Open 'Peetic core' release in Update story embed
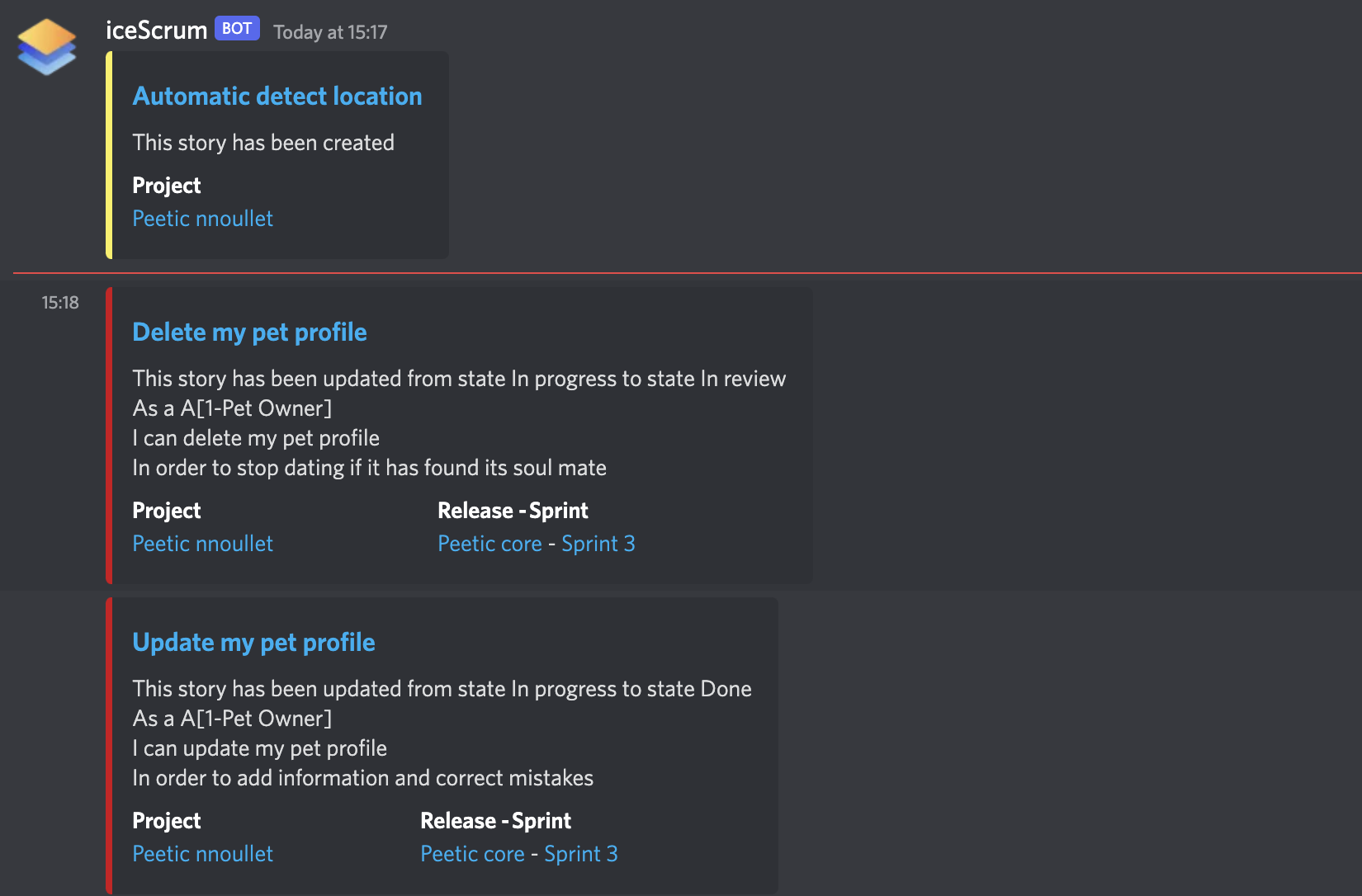 click(x=472, y=853)
